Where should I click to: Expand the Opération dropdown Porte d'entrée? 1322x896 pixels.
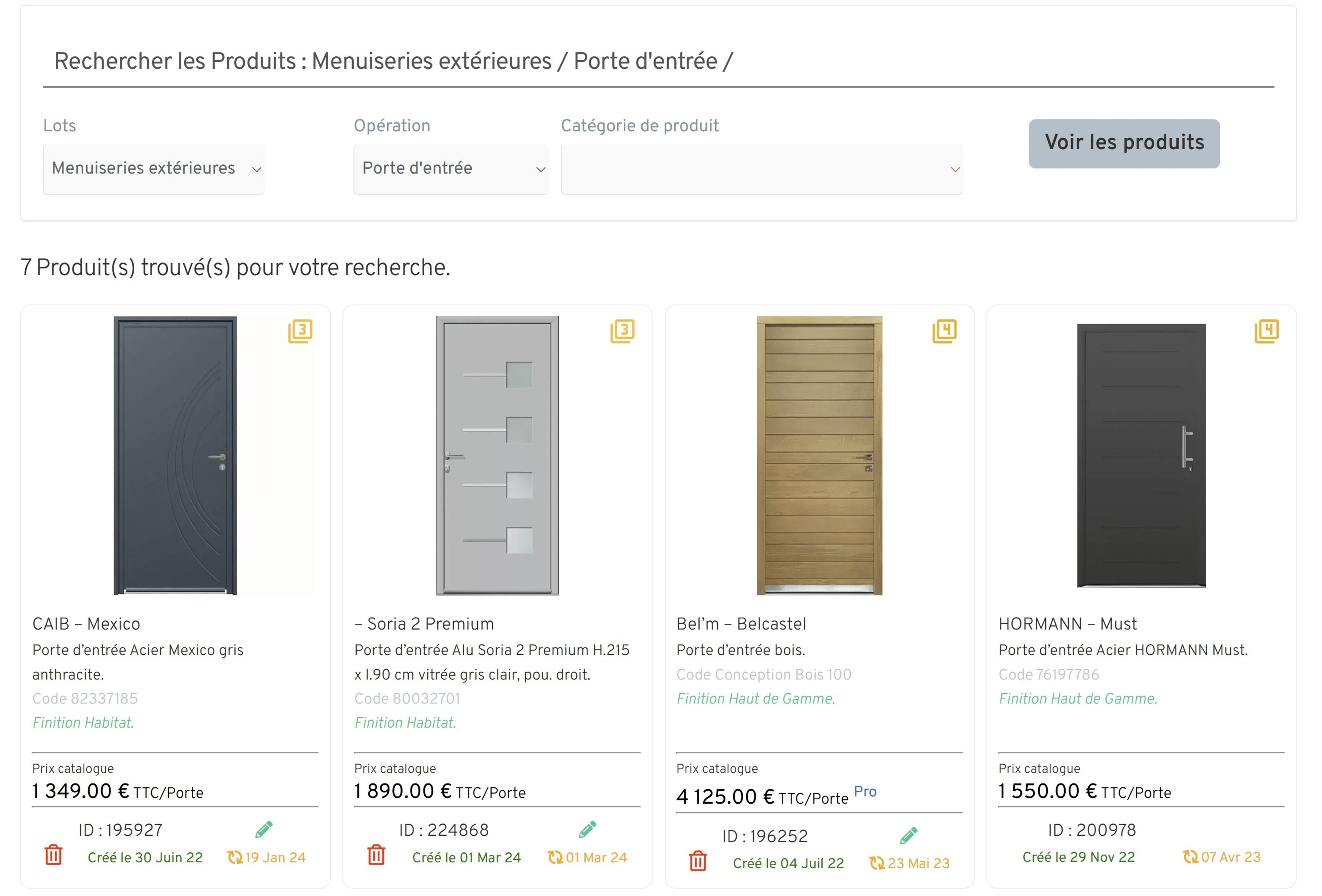click(x=451, y=168)
